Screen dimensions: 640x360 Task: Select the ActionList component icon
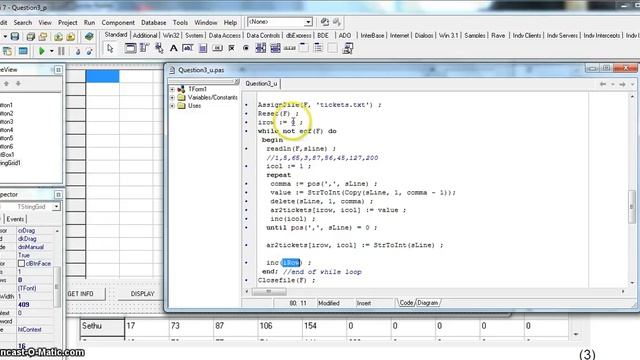348,49
